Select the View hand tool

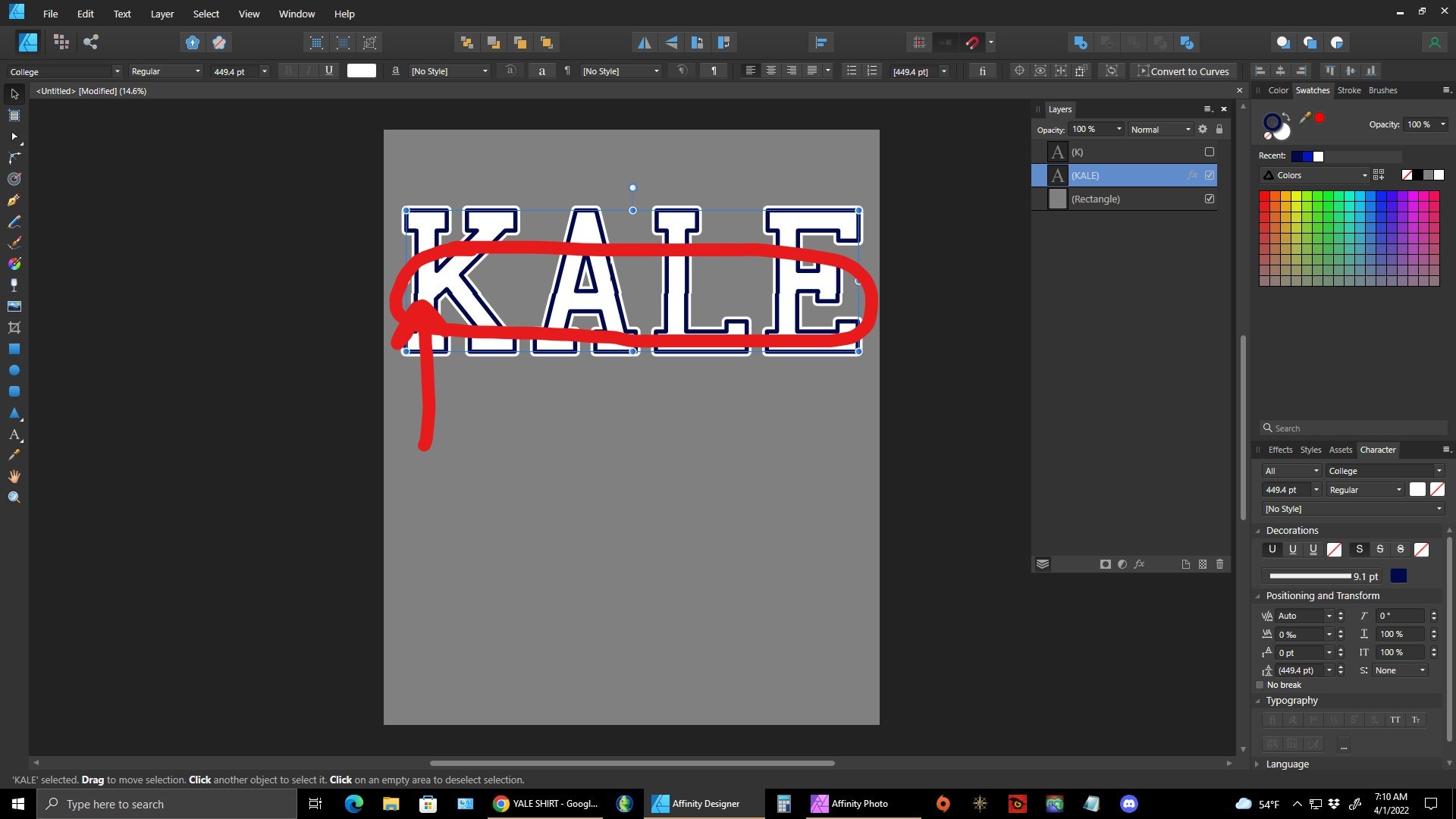[14, 476]
